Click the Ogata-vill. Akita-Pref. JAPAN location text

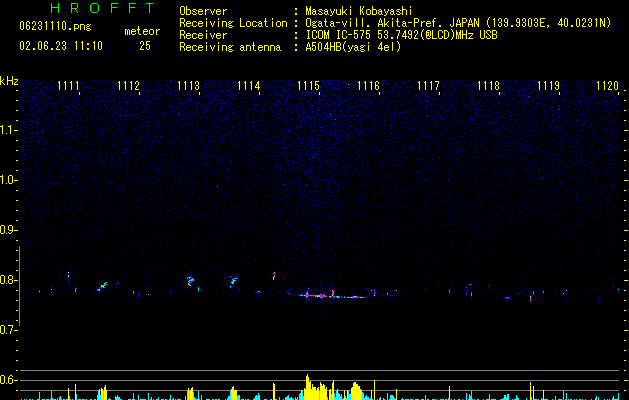pos(458,23)
